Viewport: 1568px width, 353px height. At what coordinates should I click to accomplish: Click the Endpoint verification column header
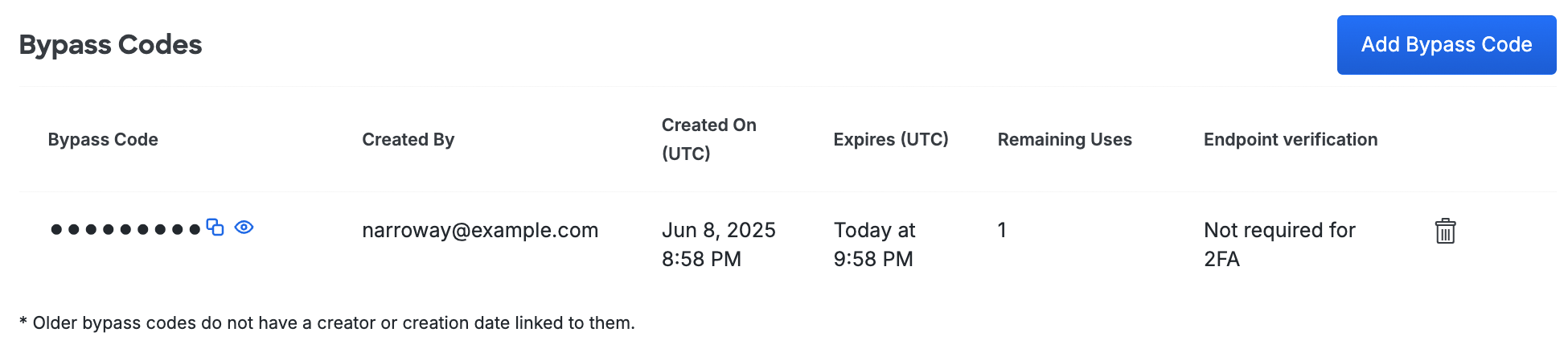tap(1290, 140)
